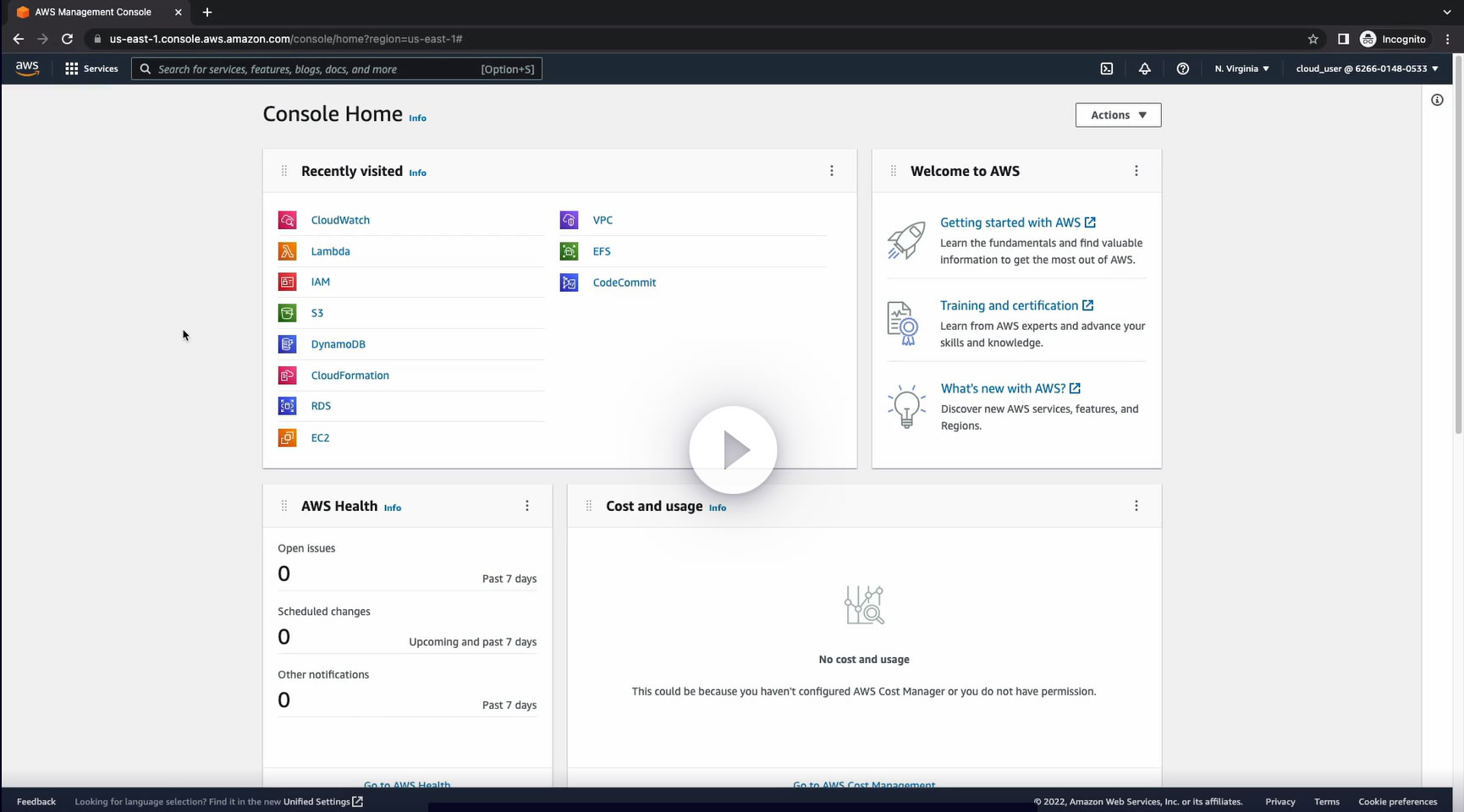Grab the Cost and usage drag handle
The image size is (1464, 812).
coord(589,506)
